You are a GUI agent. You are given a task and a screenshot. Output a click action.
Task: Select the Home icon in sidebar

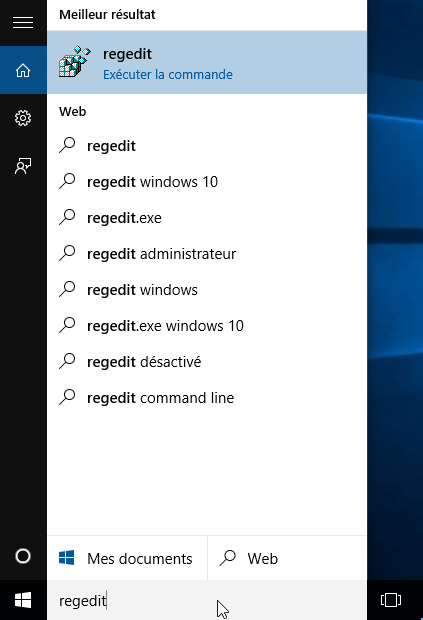pyautogui.click(x=23, y=70)
